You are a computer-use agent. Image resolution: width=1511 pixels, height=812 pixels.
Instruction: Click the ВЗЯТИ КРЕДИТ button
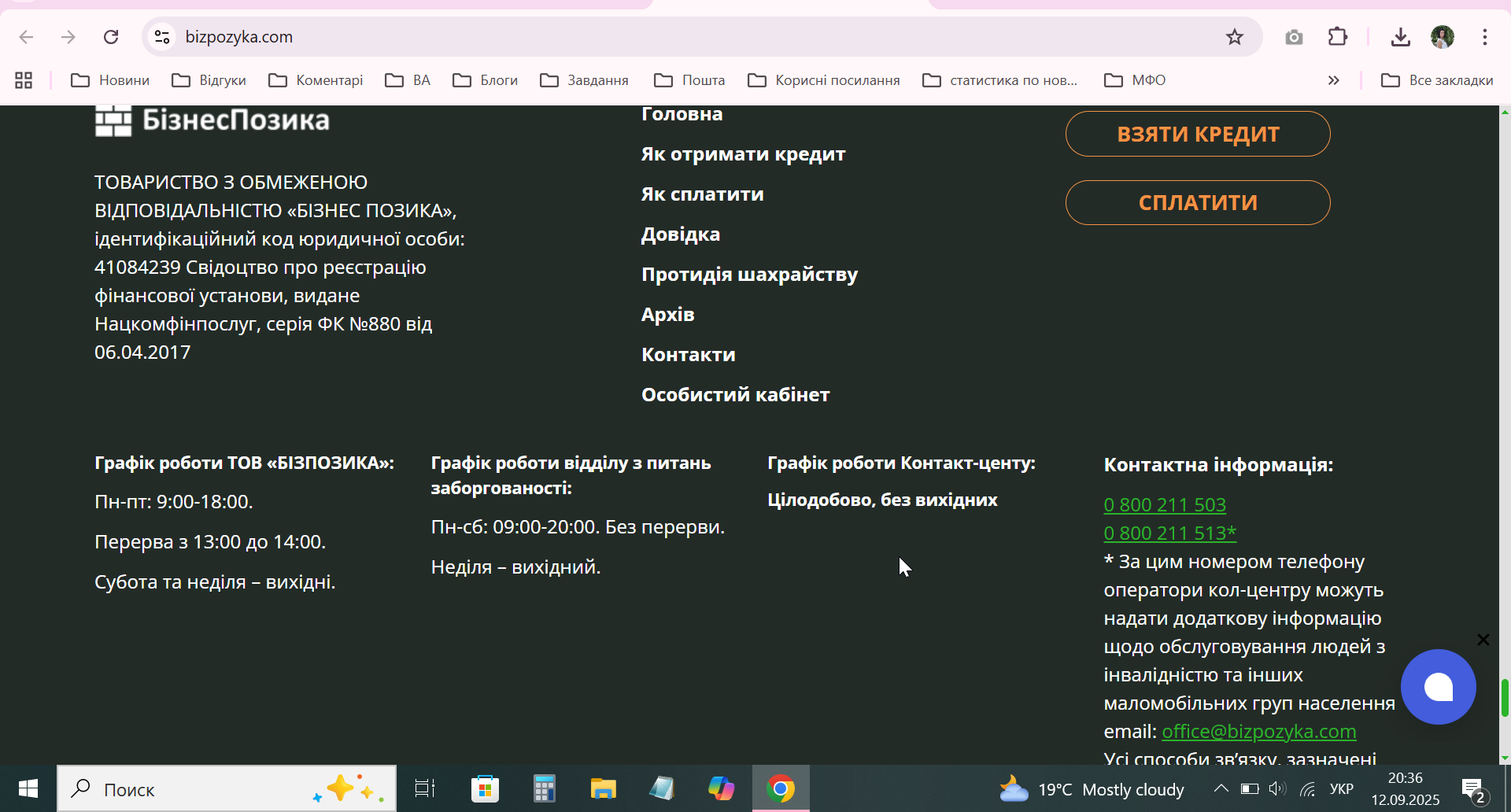[1198, 134]
